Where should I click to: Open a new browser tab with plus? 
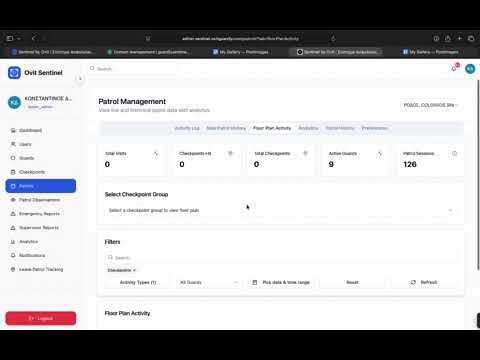(x=459, y=39)
